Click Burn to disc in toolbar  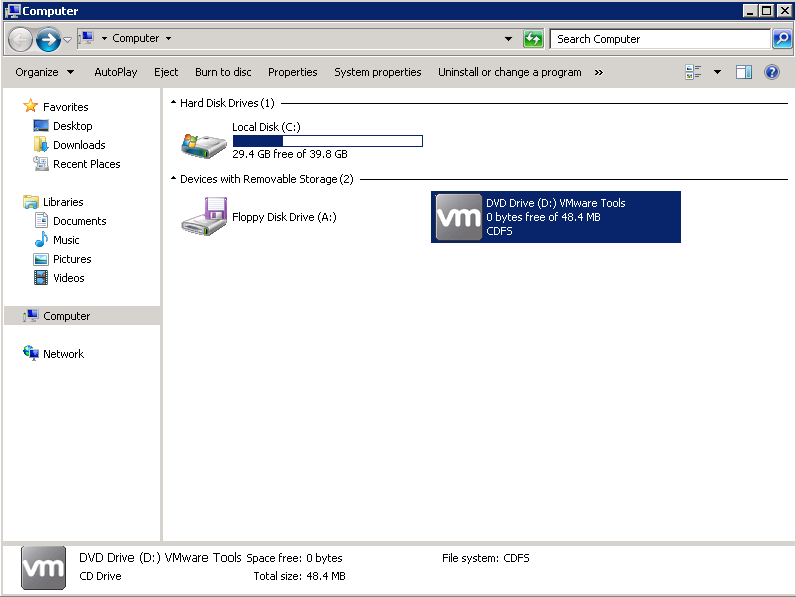(223, 72)
